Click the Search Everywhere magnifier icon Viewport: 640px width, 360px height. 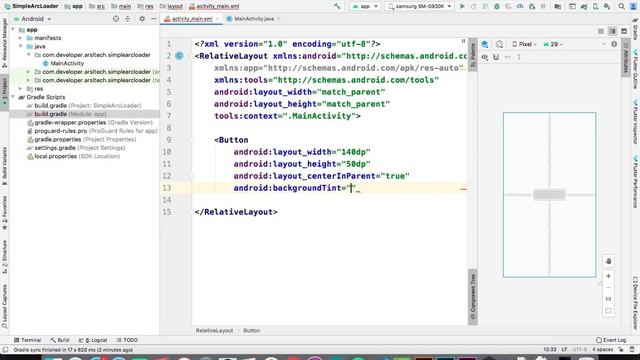[621, 6]
